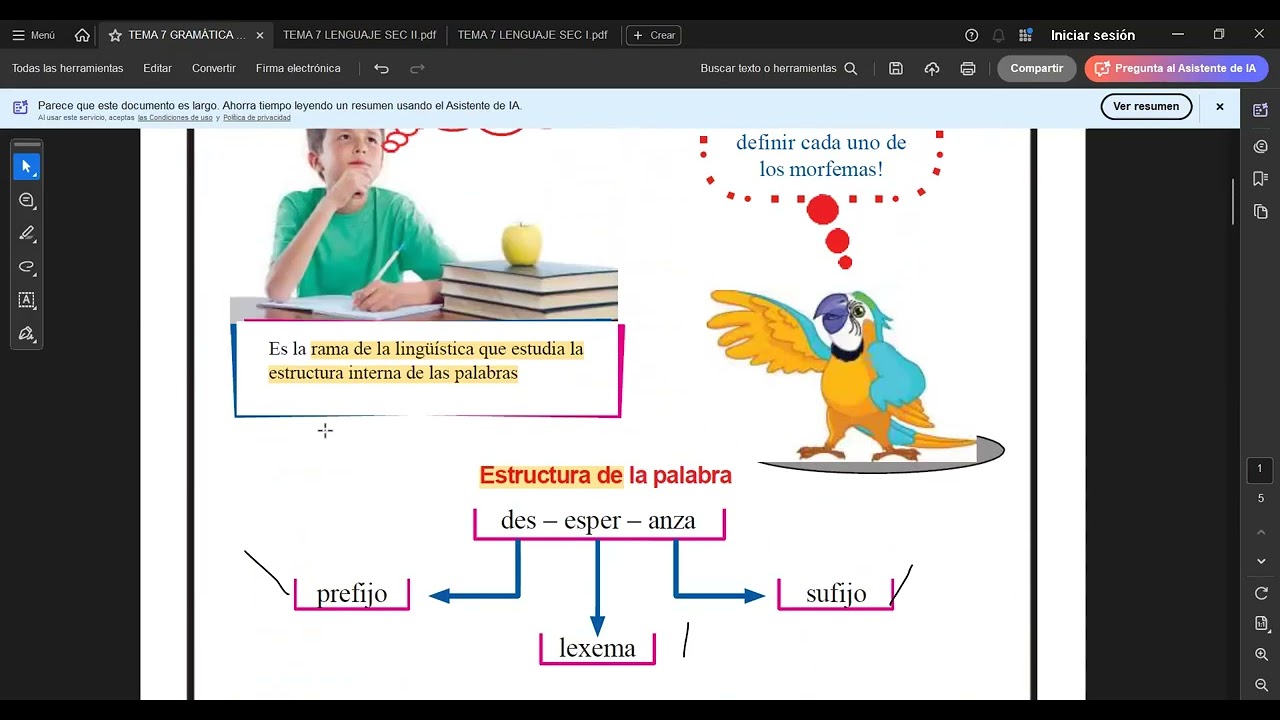Star the TEMA 7 GRAMÁTICA tab
The image size is (1280, 720).
point(115,35)
